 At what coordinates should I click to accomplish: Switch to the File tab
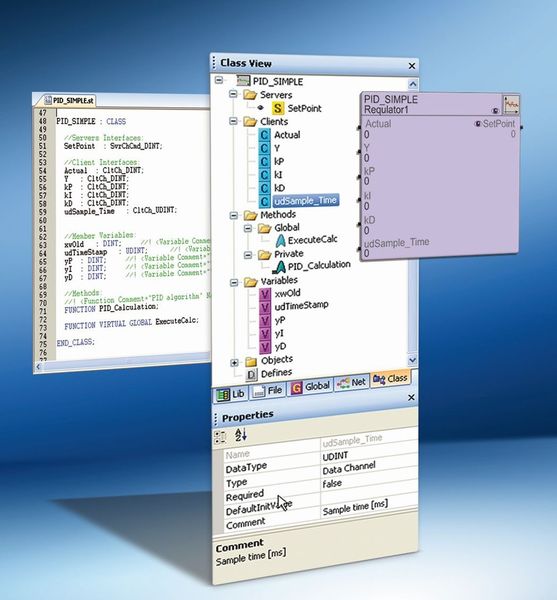click(267, 391)
